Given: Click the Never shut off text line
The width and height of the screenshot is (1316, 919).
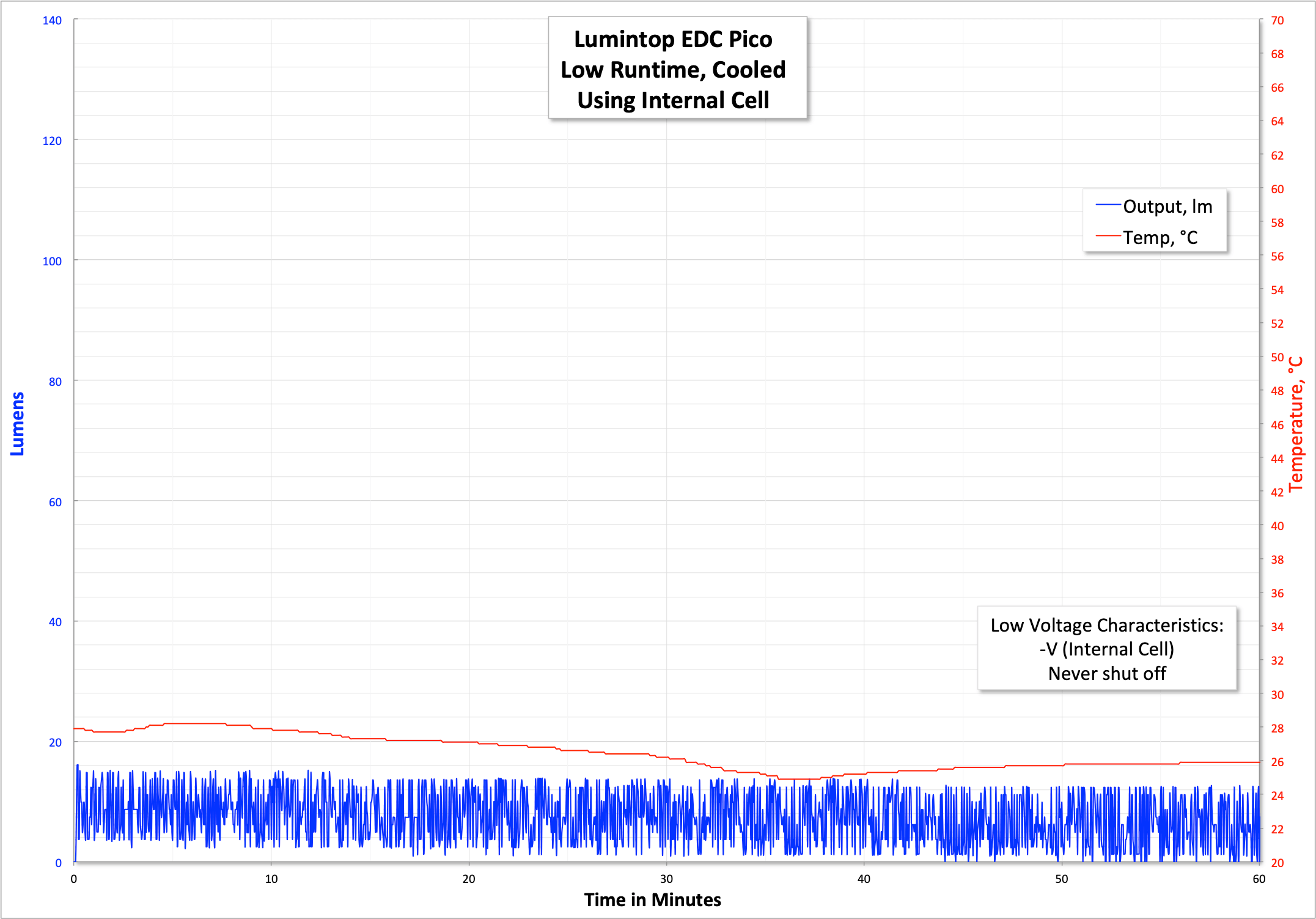Looking at the screenshot, I should pyautogui.click(x=1106, y=674).
